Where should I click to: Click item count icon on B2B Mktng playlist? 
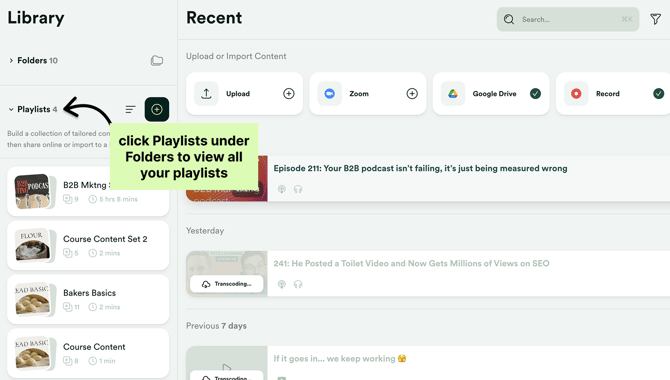68,199
